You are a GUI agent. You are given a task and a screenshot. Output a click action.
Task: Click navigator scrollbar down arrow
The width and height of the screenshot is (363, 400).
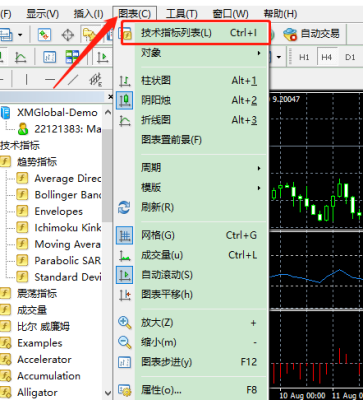[x=108, y=393]
